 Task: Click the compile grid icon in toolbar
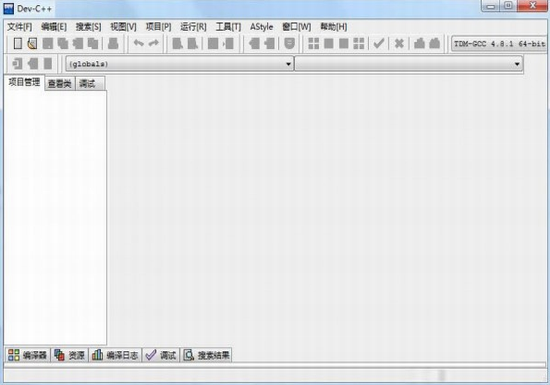(x=313, y=43)
